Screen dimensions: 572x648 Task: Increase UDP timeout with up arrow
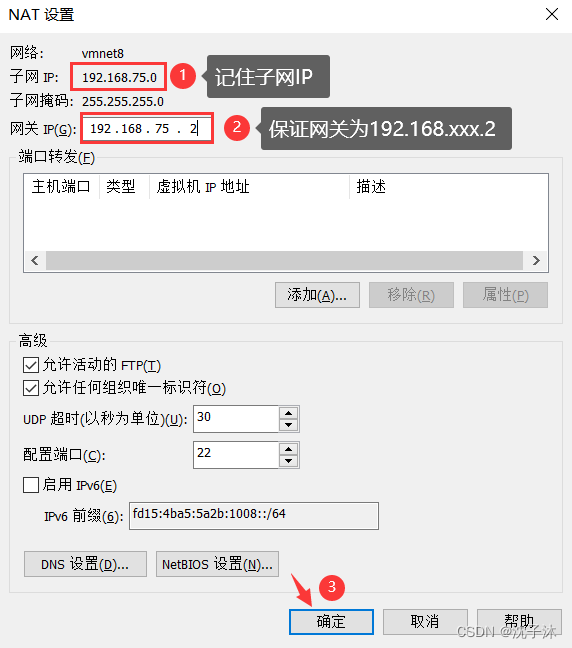(288, 413)
